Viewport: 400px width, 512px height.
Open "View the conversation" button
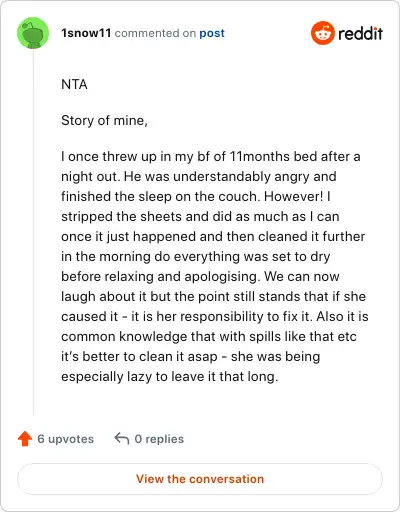(200, 479)
